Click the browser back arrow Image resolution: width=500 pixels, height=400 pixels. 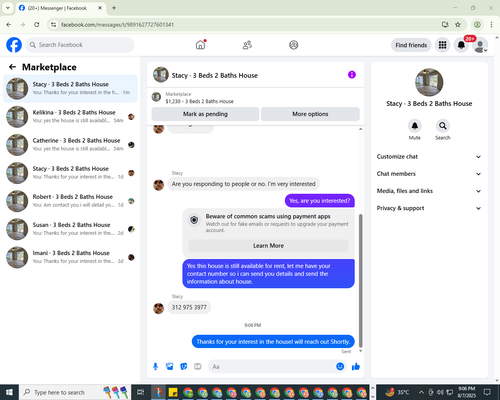pyautogui.click(x=9, y=25)
